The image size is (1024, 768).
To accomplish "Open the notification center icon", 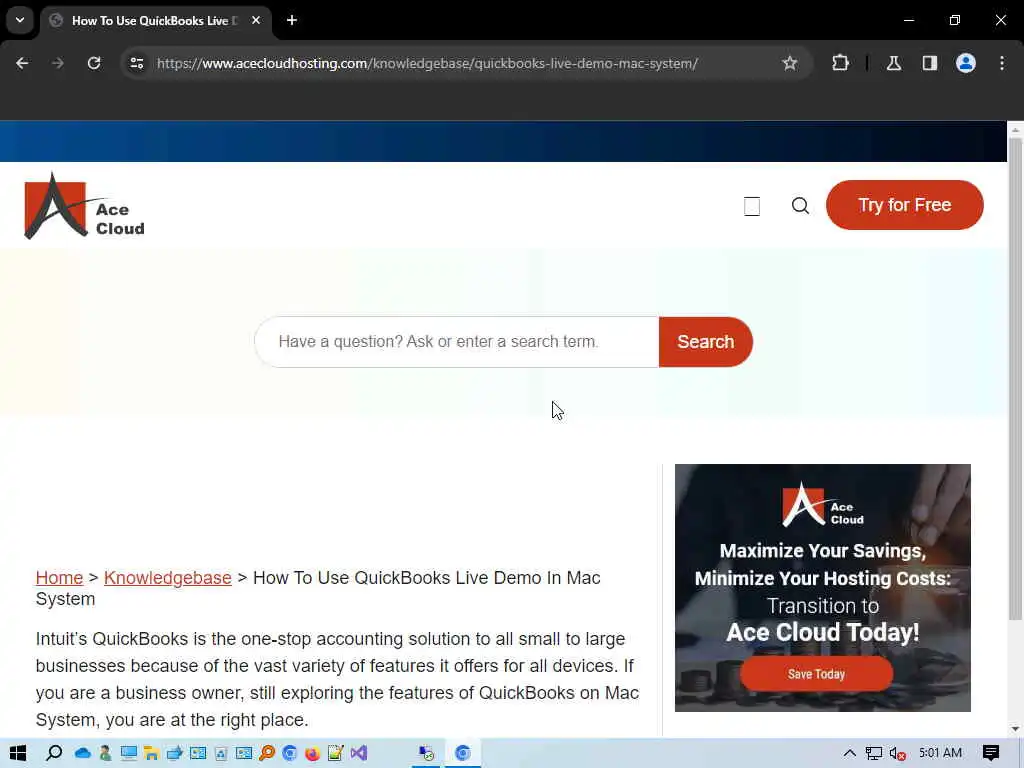I will [991, 753].
